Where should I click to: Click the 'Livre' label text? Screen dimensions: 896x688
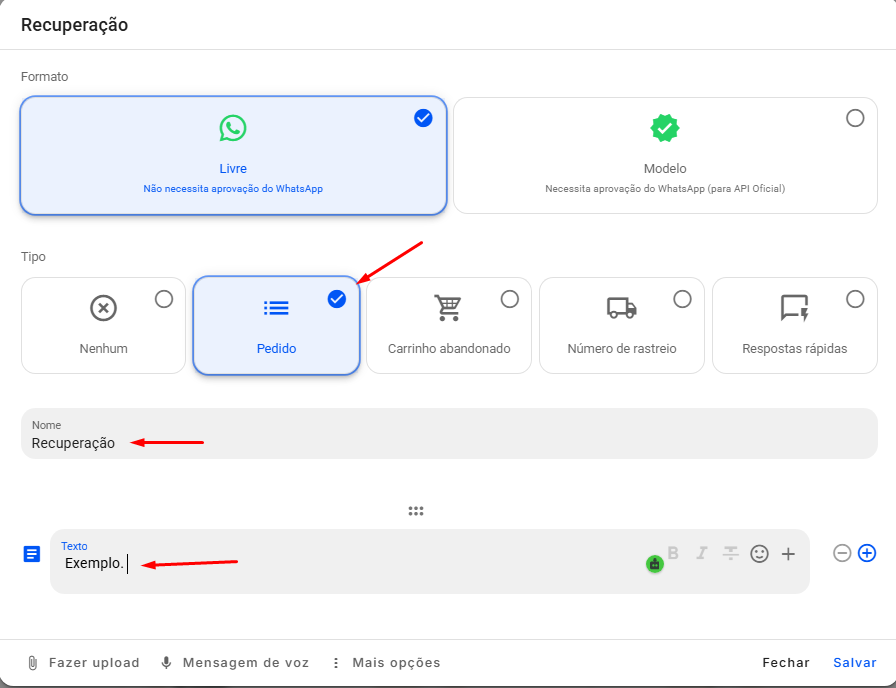[x=233, y=169]
